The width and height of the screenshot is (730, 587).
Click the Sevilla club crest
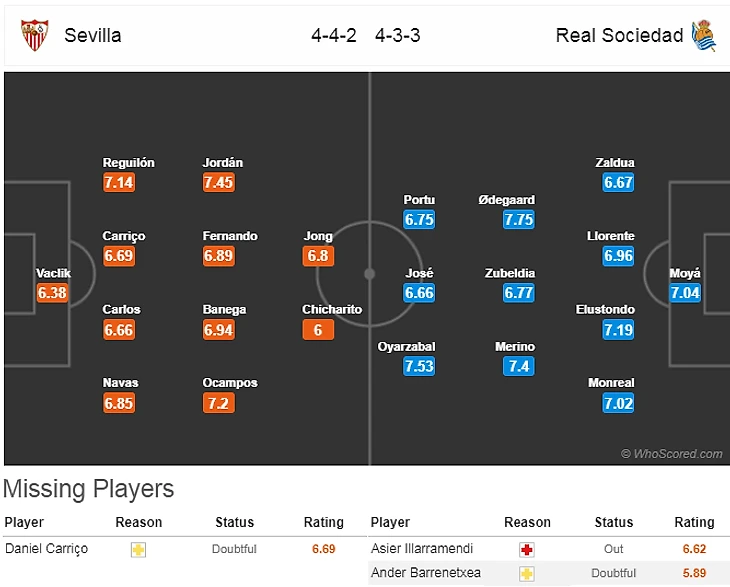click(34, 35)
